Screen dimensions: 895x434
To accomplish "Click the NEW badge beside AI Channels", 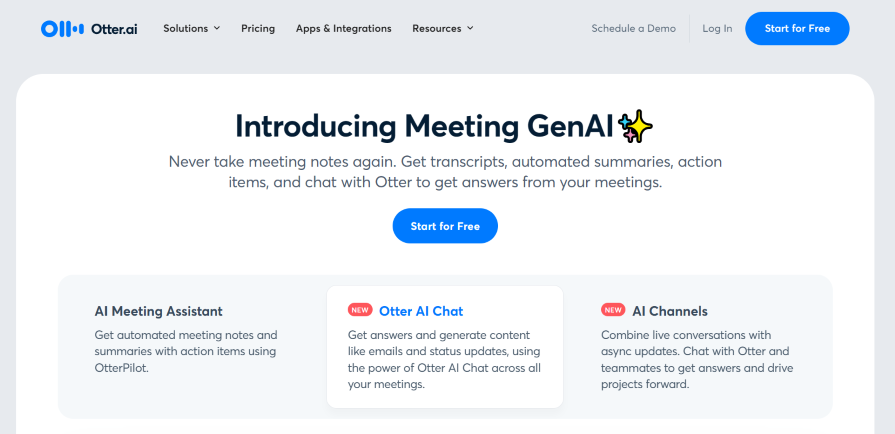I will tap(613, 311).
